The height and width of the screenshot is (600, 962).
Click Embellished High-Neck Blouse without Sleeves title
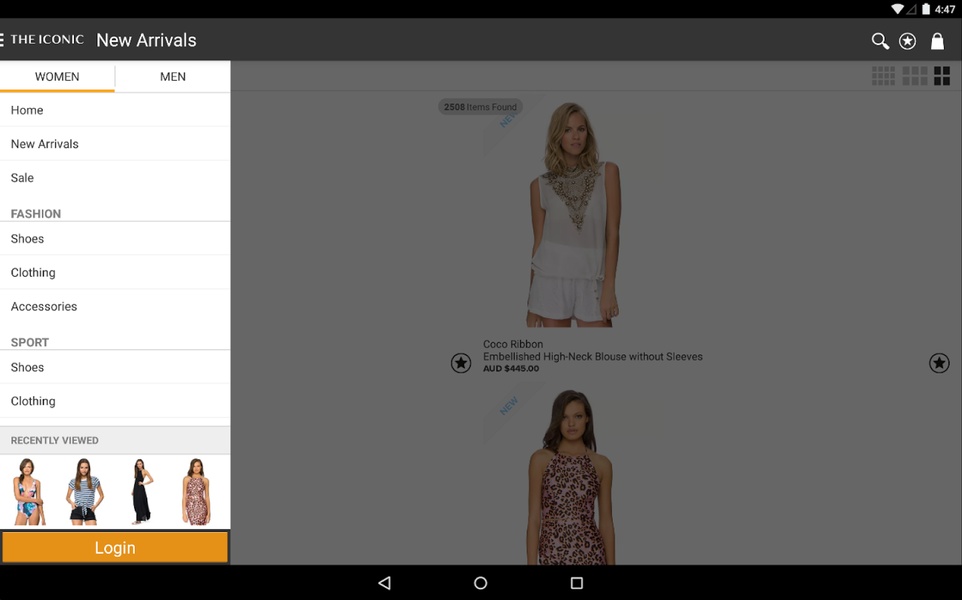593,356
